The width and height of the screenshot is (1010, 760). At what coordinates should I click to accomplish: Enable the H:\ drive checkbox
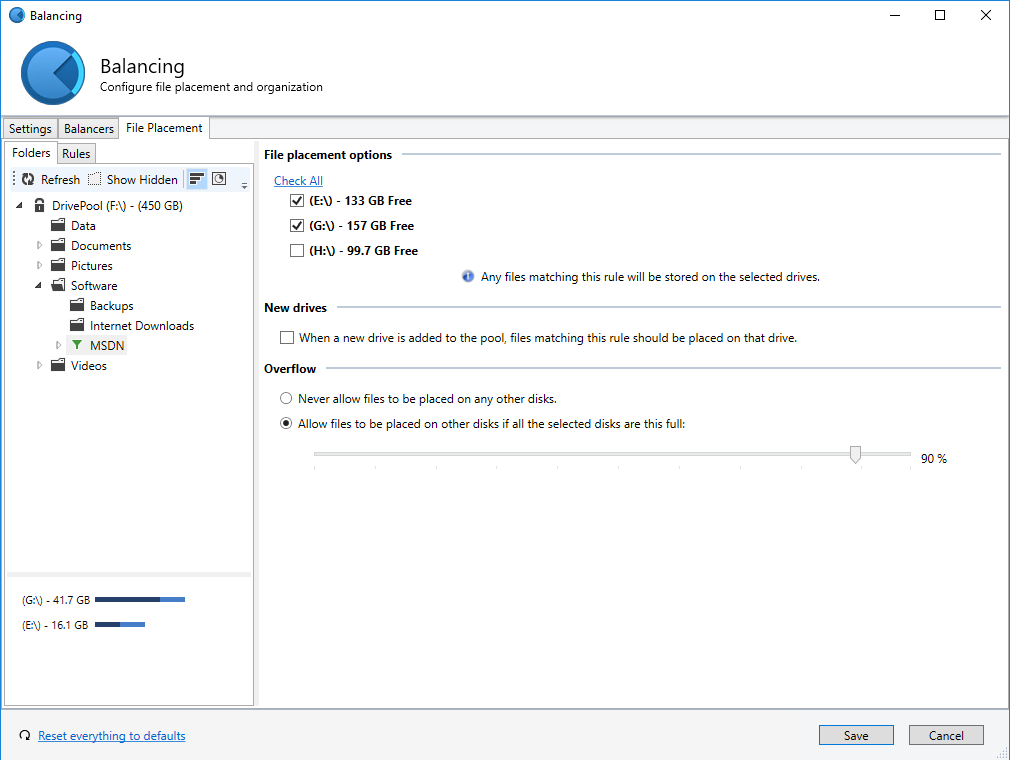click(297, 251)
